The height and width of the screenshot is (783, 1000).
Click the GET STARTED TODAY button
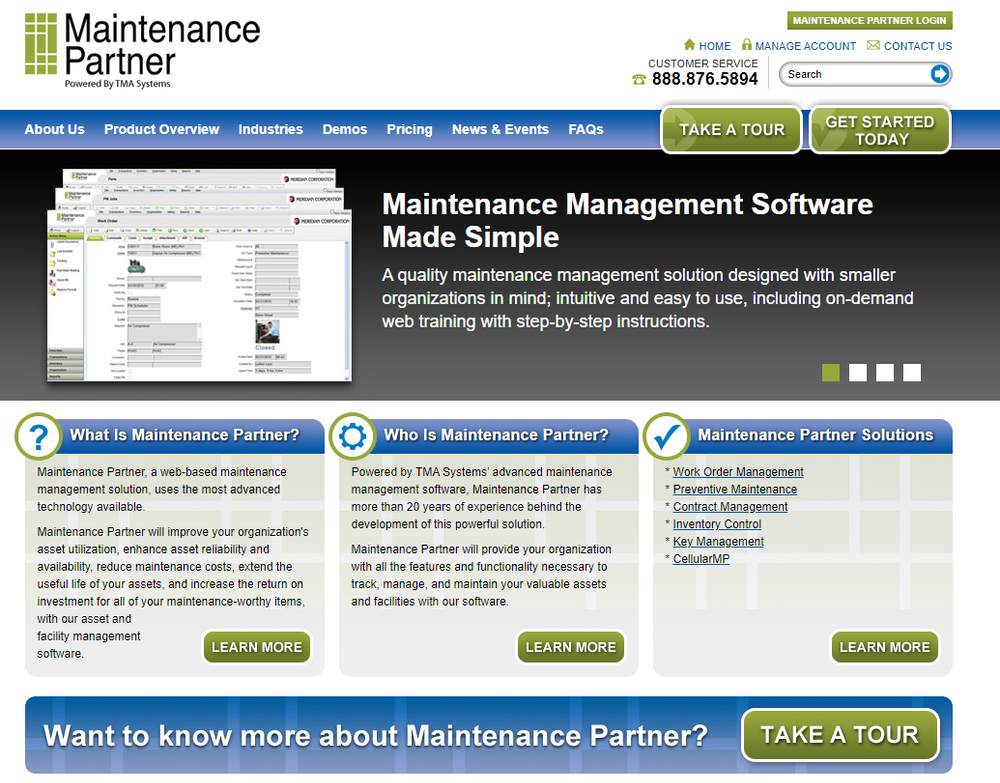click(878, 129)
